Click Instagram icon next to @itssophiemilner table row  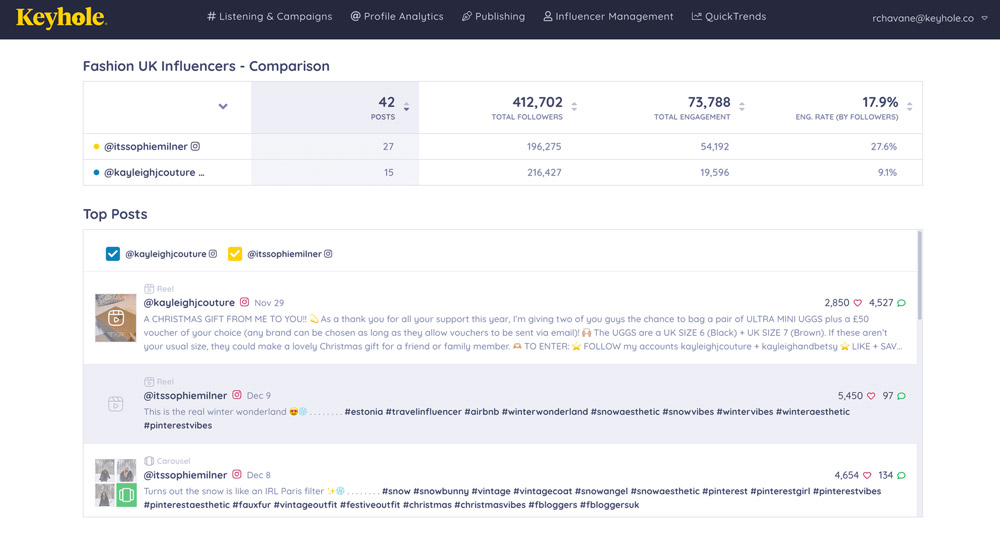click(x=195, y=146)
